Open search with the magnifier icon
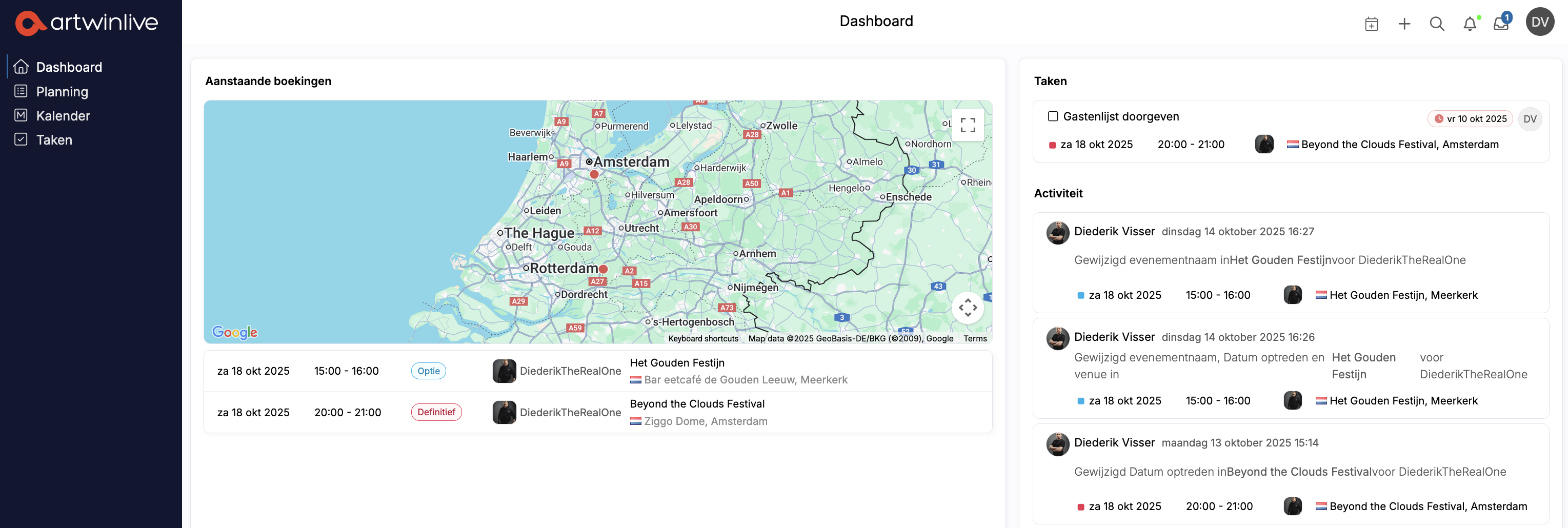The width and height of the screenshot is (1568, 528). (1437, 24)
